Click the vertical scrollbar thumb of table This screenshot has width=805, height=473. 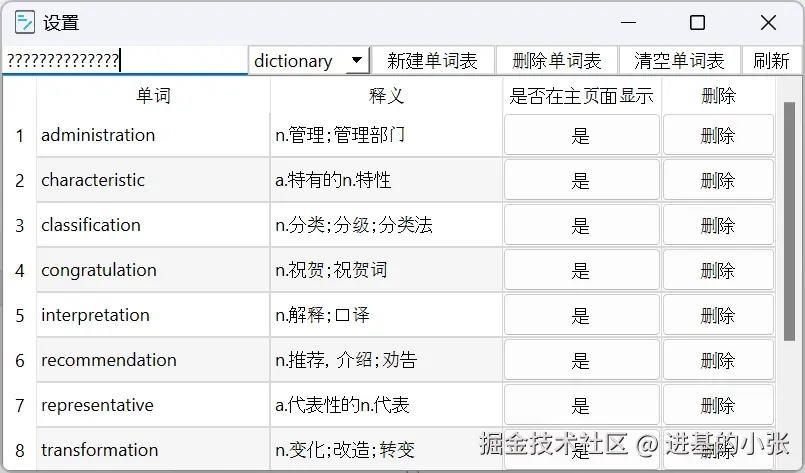pos(789,221)
